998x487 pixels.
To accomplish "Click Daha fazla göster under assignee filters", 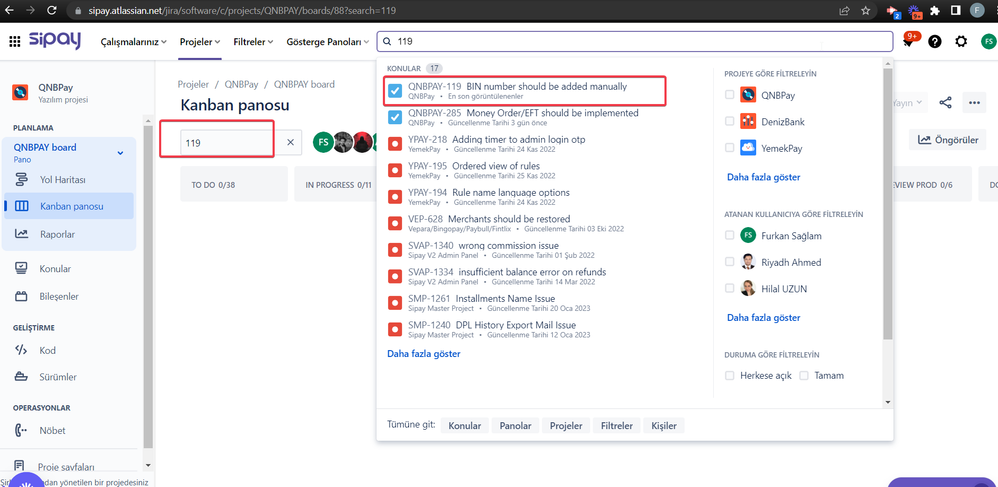I will click(x=764, y=317).
